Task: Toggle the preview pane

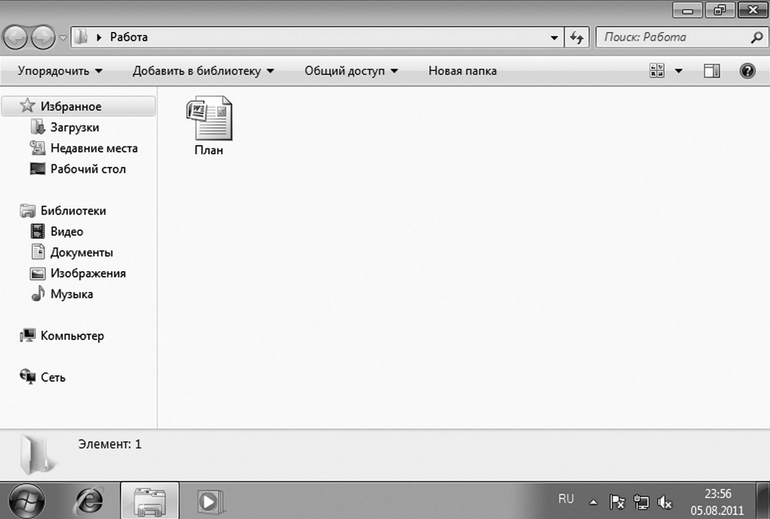Action: [x=712, y=71]
